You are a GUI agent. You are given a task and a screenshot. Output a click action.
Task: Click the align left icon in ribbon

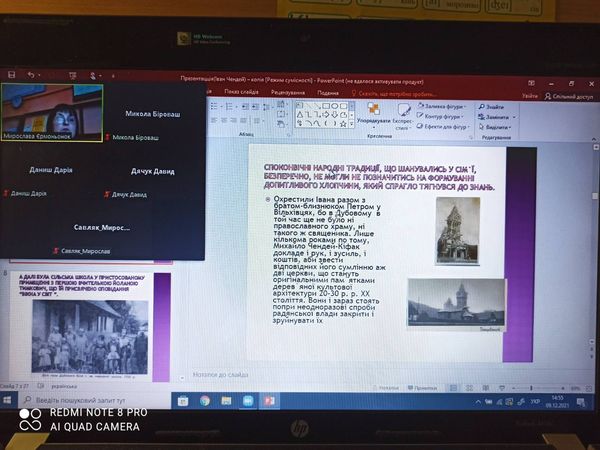click(214, 121)
